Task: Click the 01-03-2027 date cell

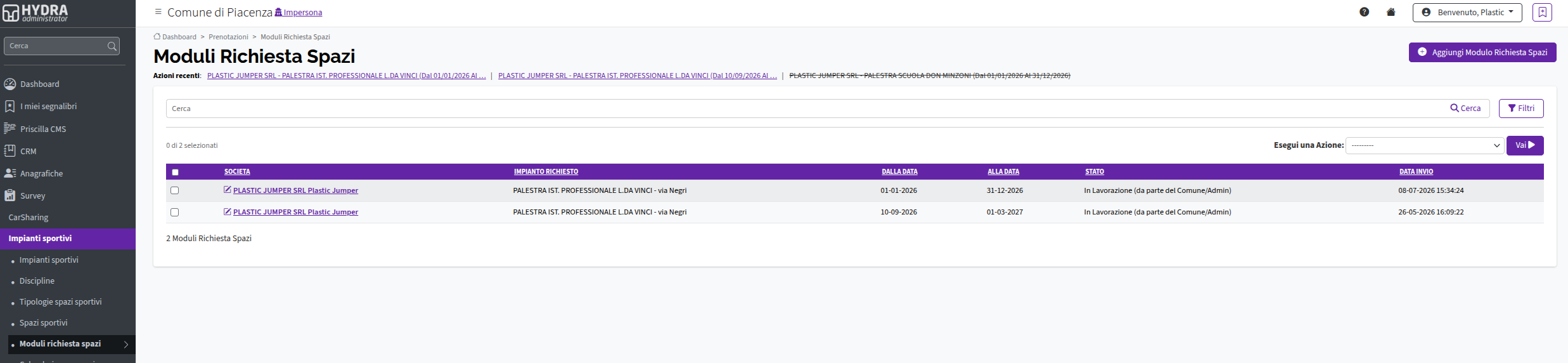Action: 1005,212
